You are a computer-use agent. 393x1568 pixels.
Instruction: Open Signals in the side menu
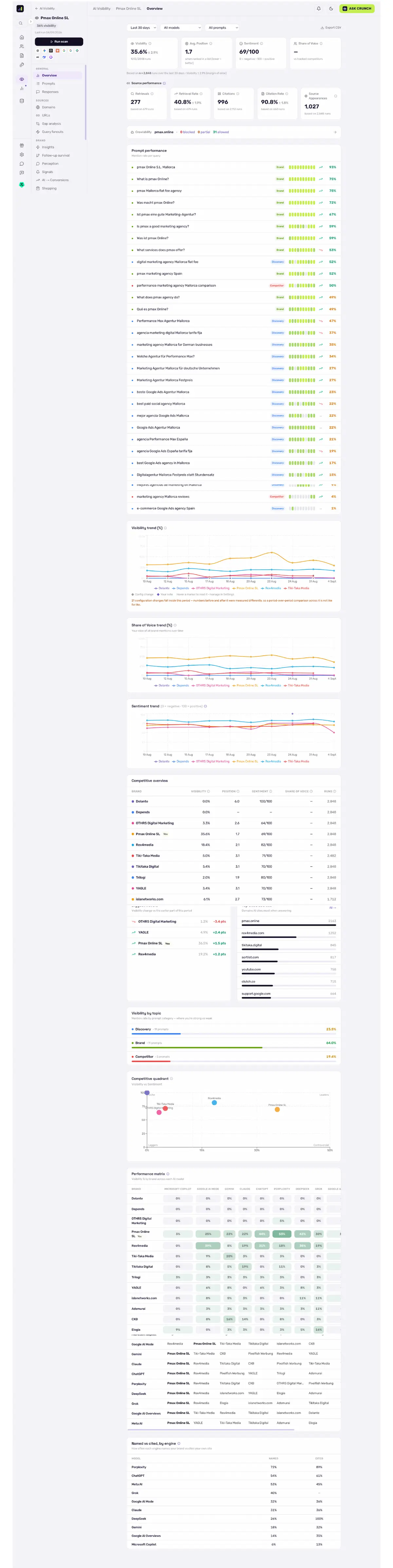click(59, 172)
